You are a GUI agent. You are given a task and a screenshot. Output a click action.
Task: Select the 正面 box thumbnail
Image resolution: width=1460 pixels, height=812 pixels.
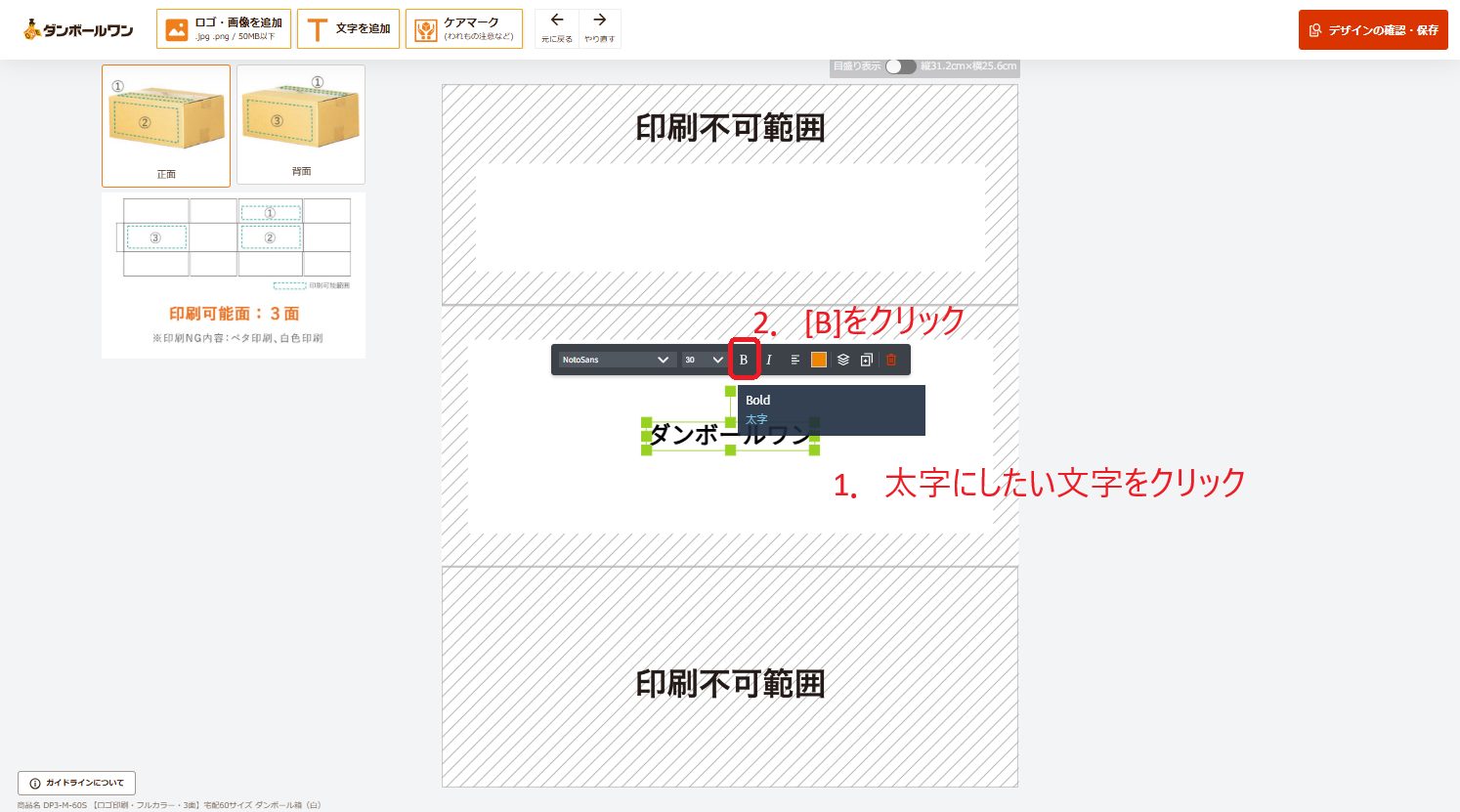(166, 125)
